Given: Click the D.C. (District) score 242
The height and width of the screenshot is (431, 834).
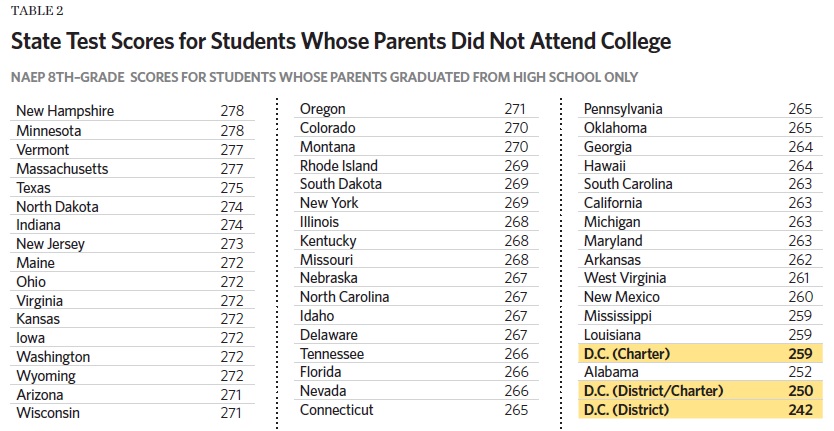Looking at the screenshot, I should tap(800, 409).
